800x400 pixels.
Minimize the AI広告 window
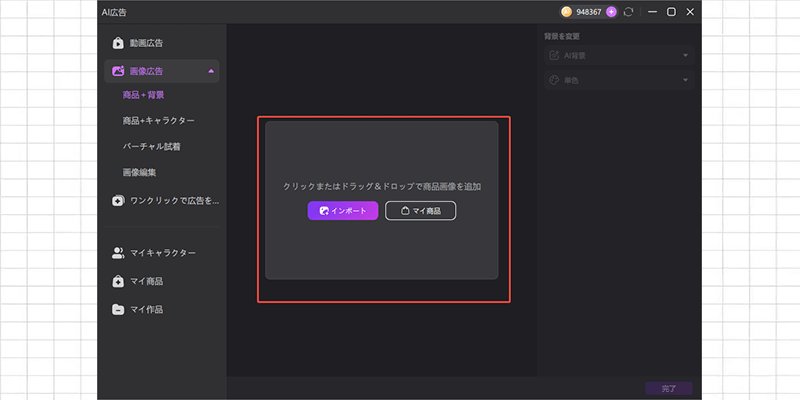point(652,12)
